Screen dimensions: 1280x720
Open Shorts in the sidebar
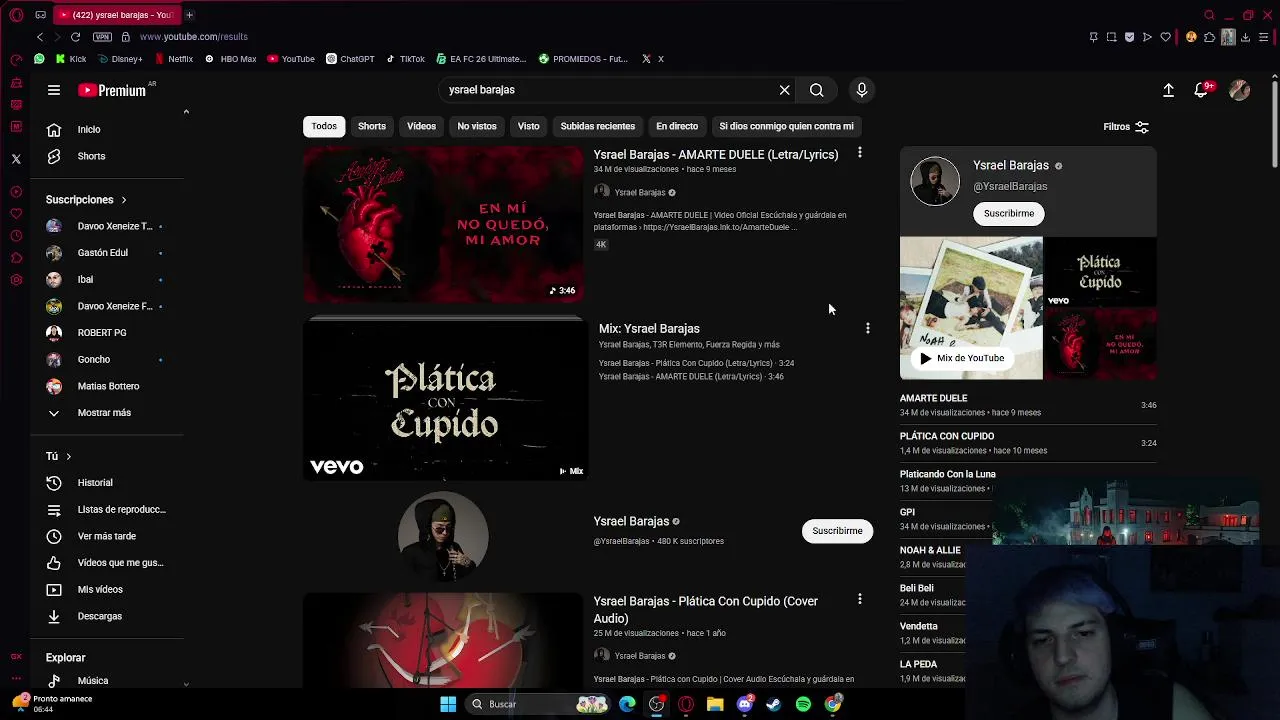90,156
